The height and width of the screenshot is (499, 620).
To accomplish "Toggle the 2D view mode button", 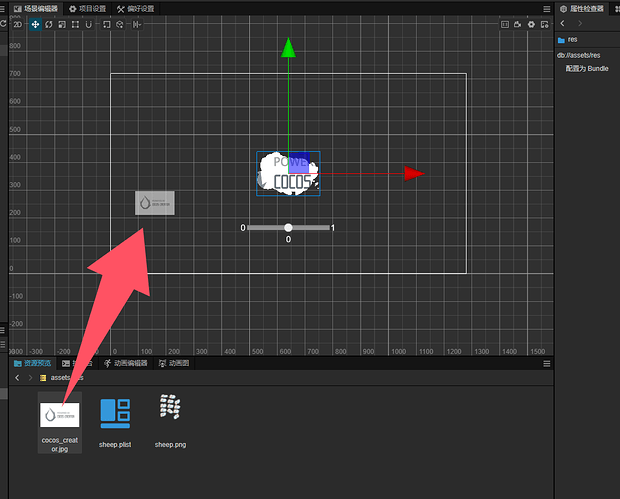I will (x=17, y=25).
